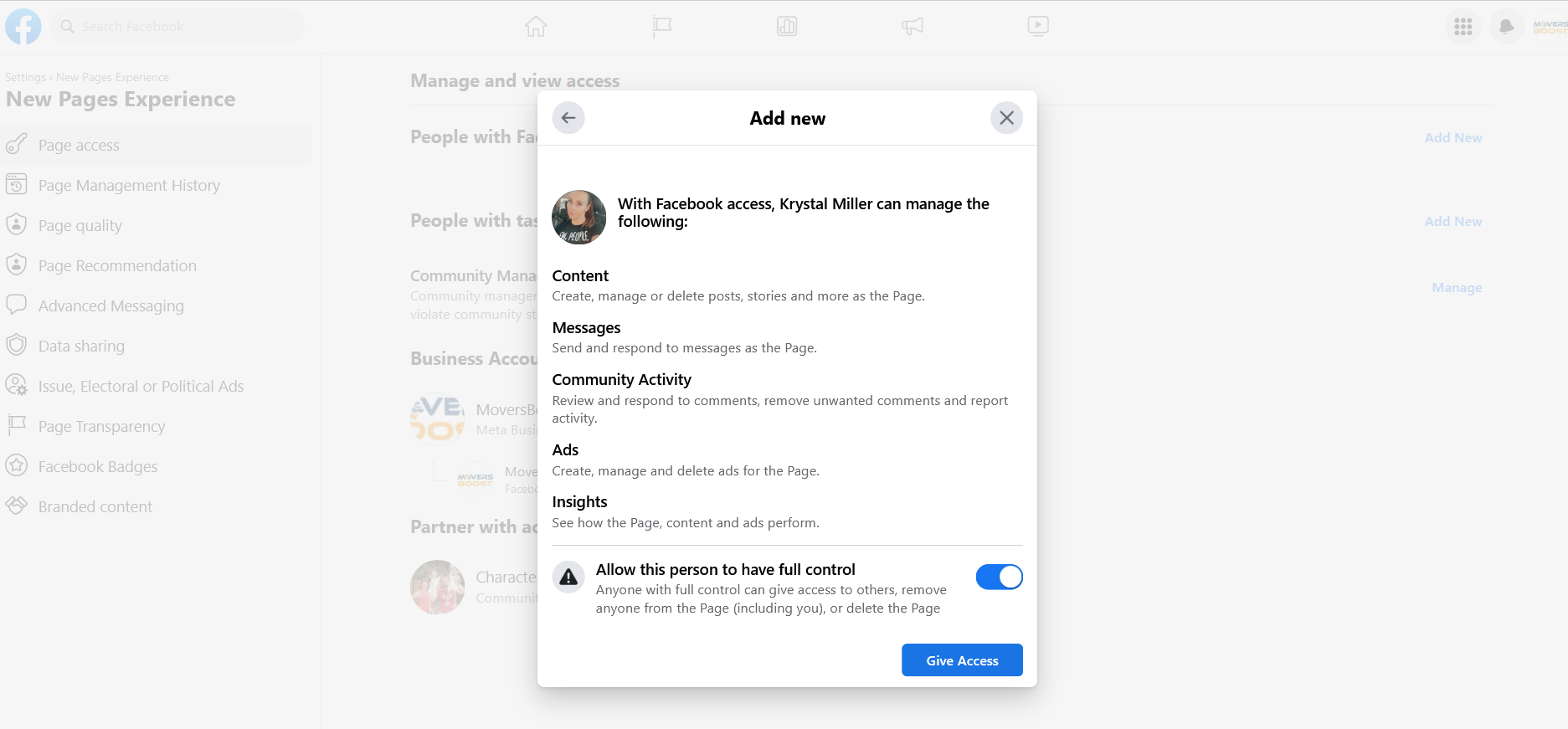
Task: Click Add New for people with task access
Action: coord(1453,222)
